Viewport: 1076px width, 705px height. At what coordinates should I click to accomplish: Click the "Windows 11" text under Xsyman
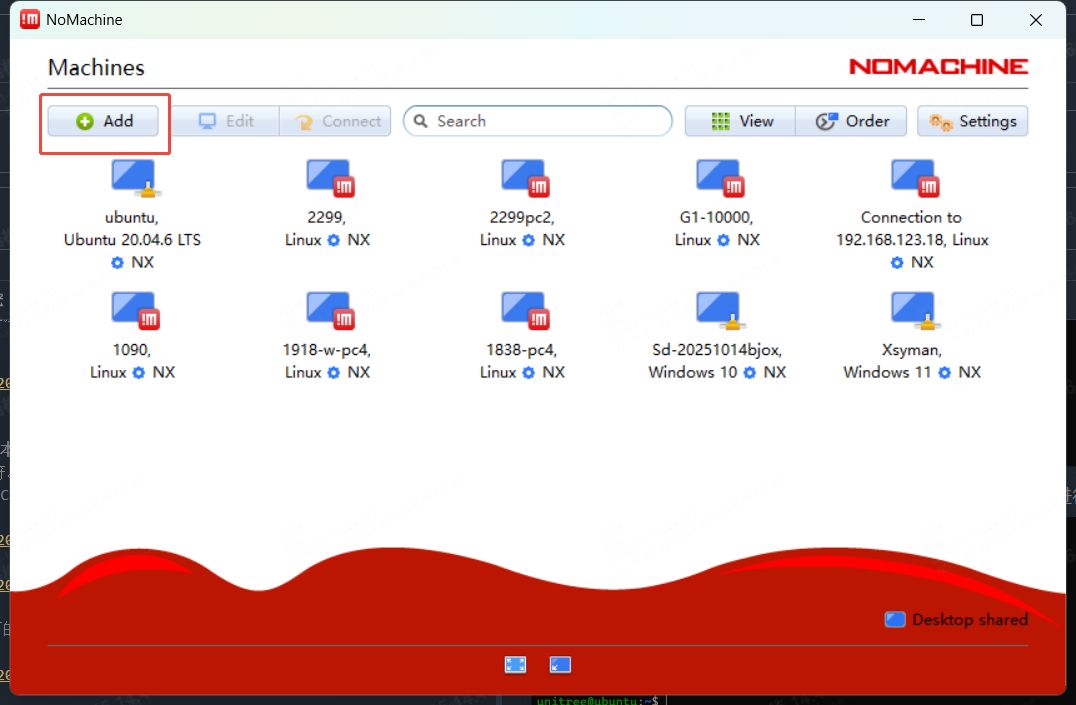pos(887,372)
